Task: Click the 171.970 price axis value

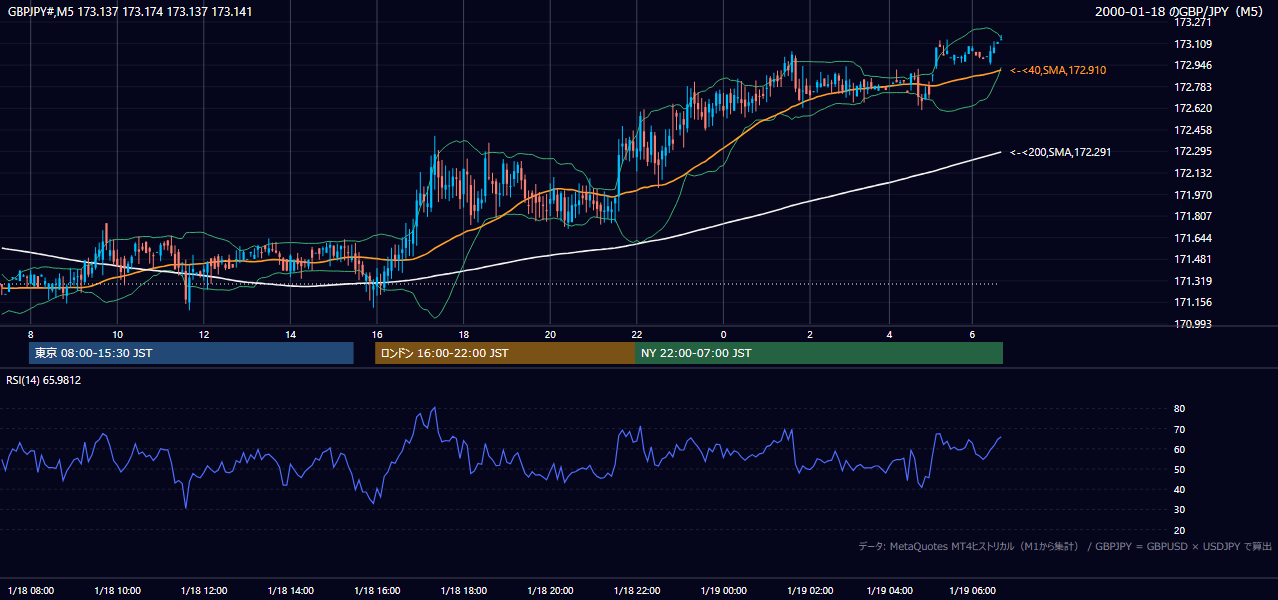Action: [x=1193, y=195]
